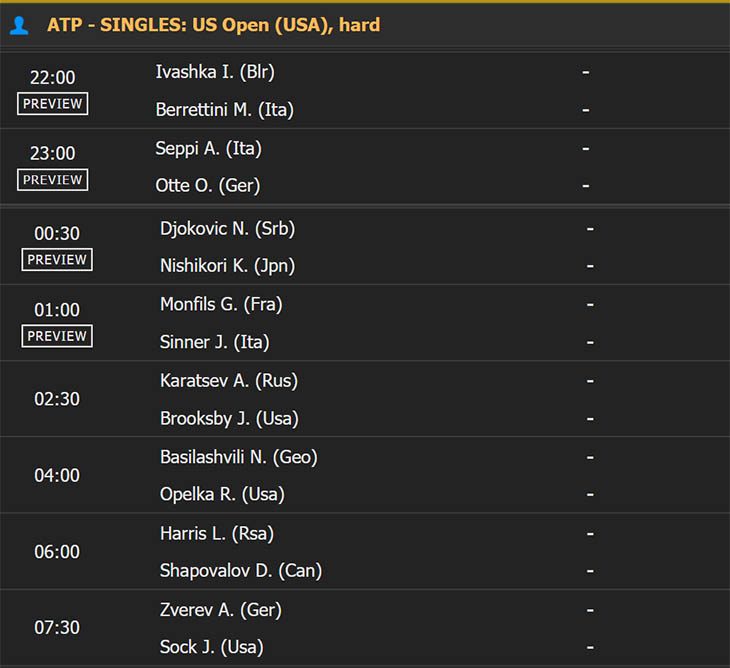Select player Sinner J. (Ita)
Image resolution: width=730 pixels, height=668 pixels.
(x=215, y=342)
